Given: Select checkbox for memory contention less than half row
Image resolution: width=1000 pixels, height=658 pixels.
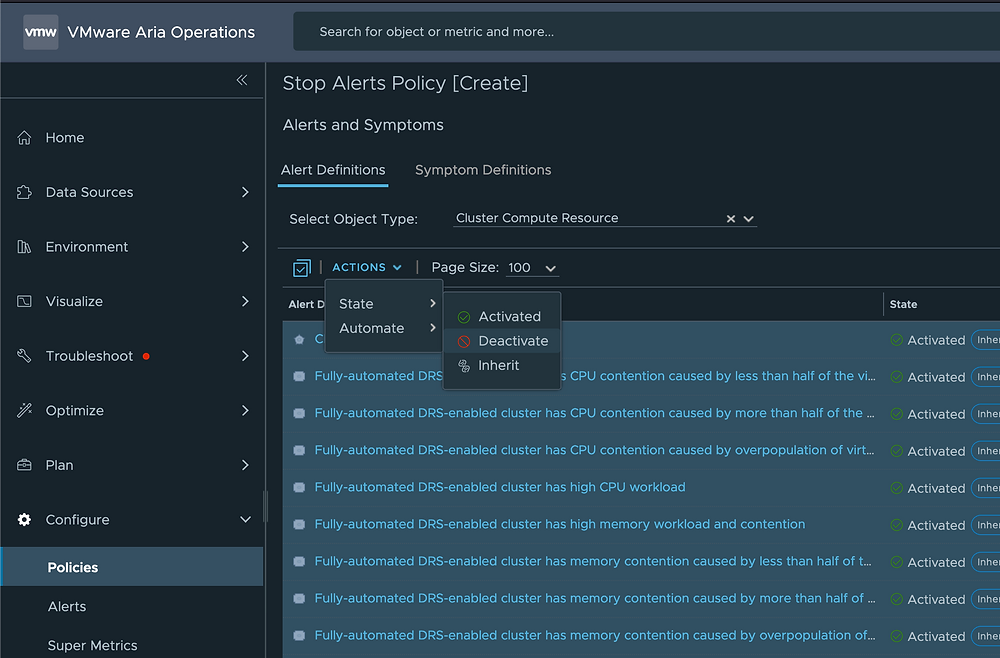Looking at the screenshot, I should point(299,561).
